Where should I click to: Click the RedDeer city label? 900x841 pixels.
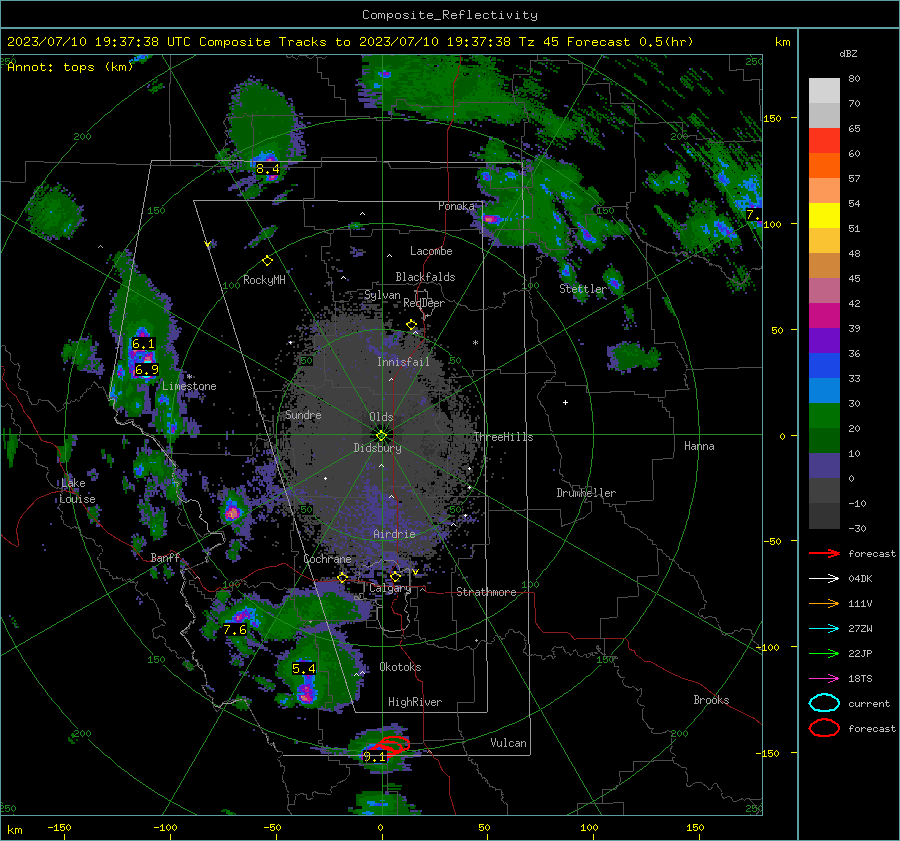click(x=424, y=303)
